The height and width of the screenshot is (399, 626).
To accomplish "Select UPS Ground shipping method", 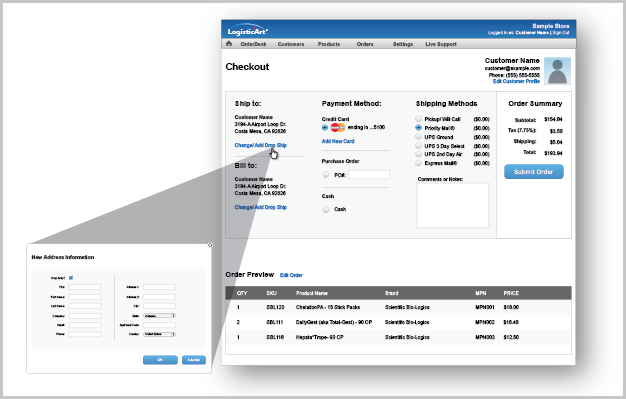I will [x=418, y=137].
